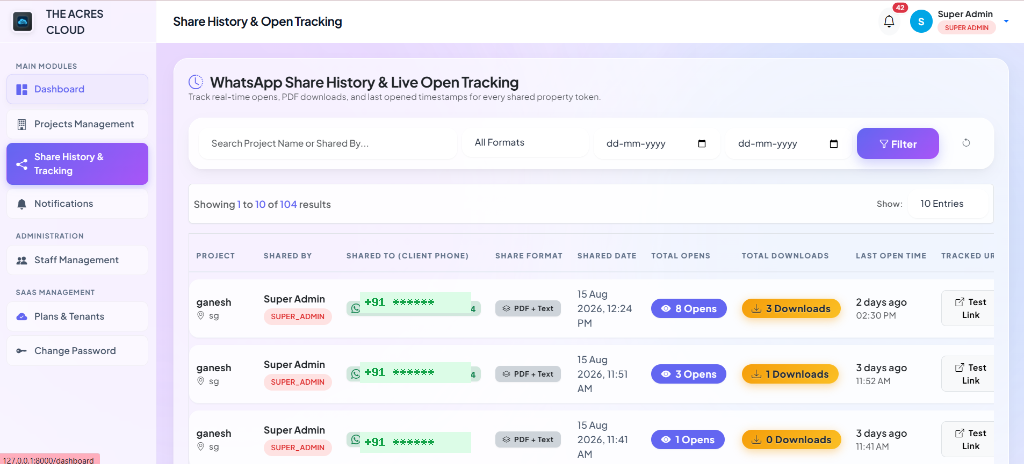Screen dimensions: 1024x464
Task: Go to Projects Management
Action: pyautogui.click(x=77, y=124)
